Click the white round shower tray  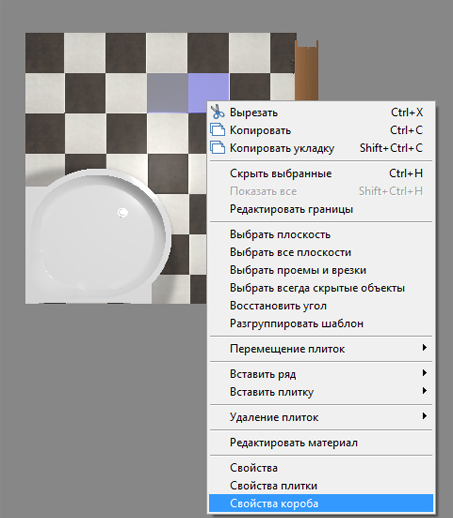click(x=99, y=235)
